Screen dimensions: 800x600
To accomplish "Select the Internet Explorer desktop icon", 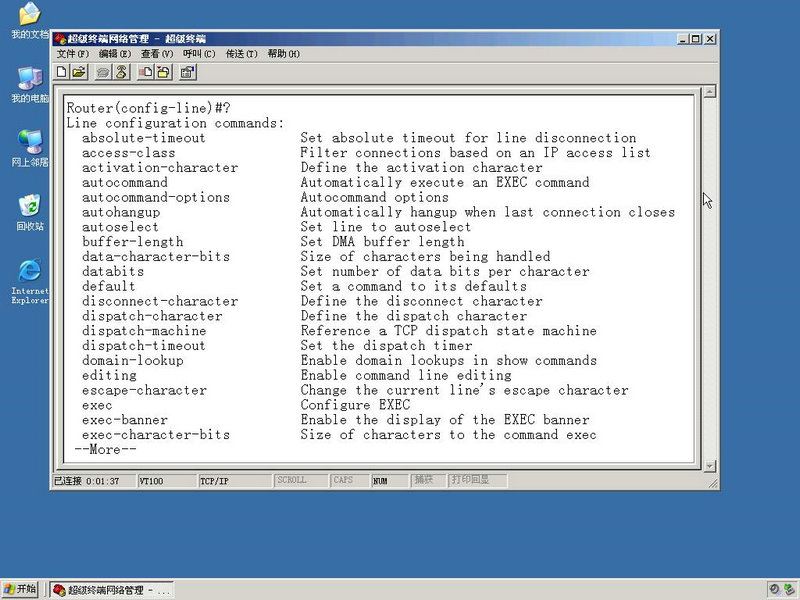I will point(30,282).
